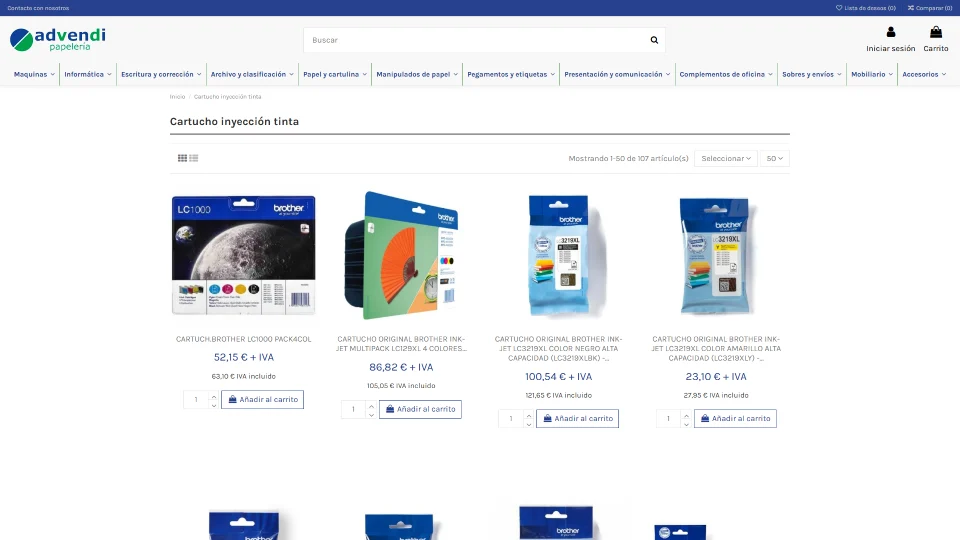Open Comparar (0) link
Screen dimensions: 960x540
click(x=929, y=8)
